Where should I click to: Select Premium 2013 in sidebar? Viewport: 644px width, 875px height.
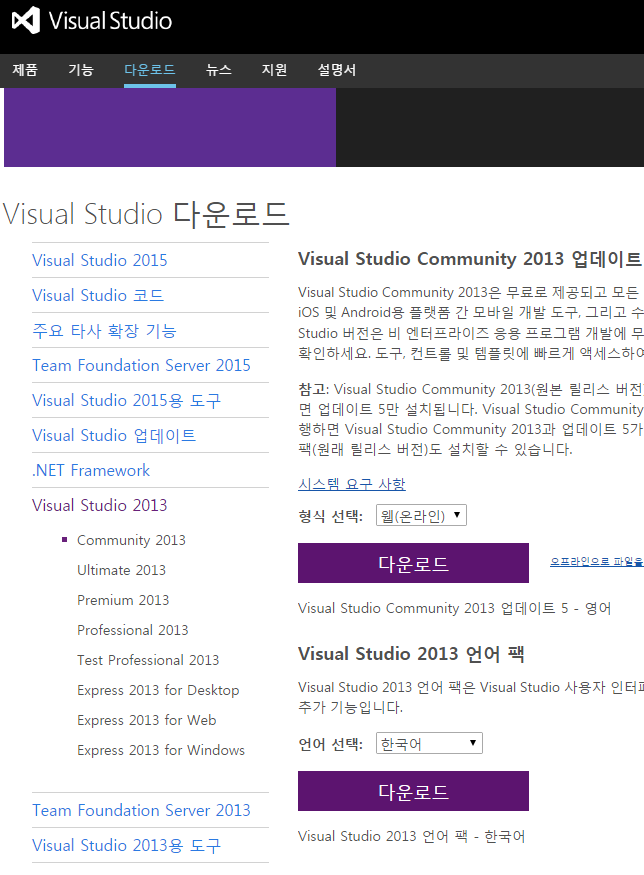point(123,600)
